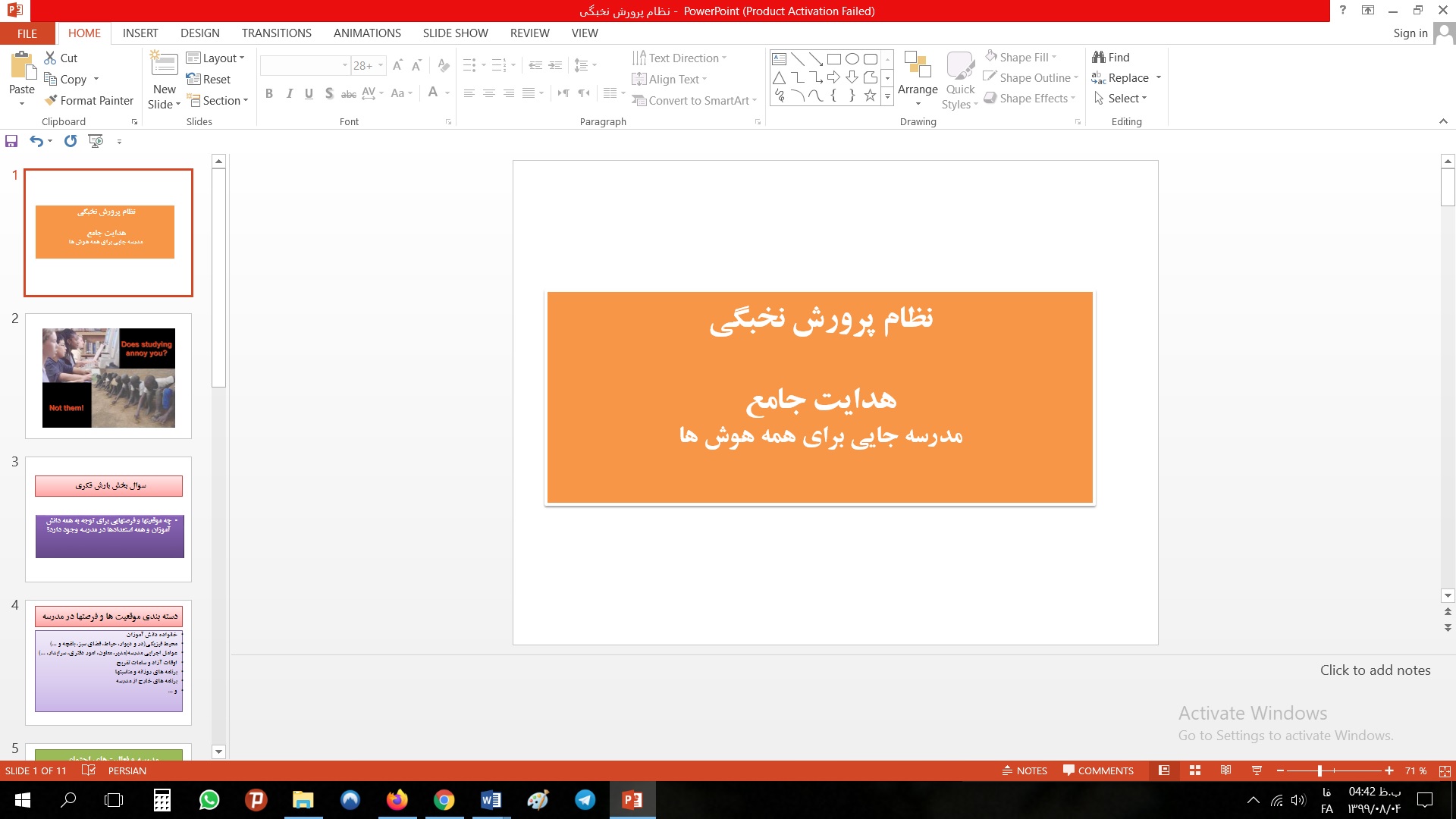Toggle bold formatting

269,94
